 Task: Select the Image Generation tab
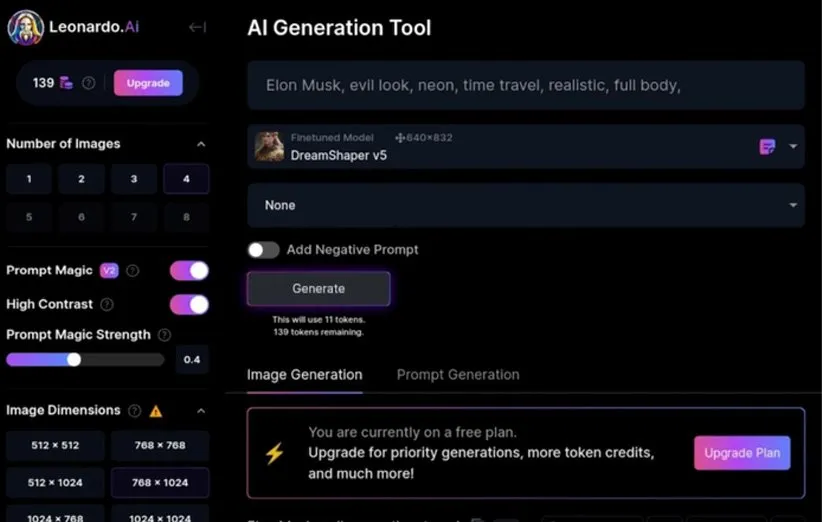(304, 375)
